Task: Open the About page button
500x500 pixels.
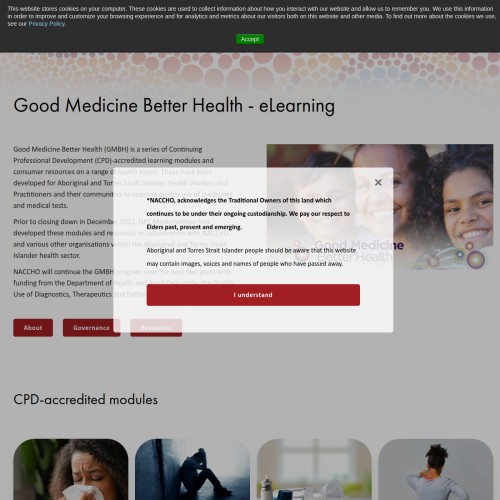Action: tap(33, 328)
